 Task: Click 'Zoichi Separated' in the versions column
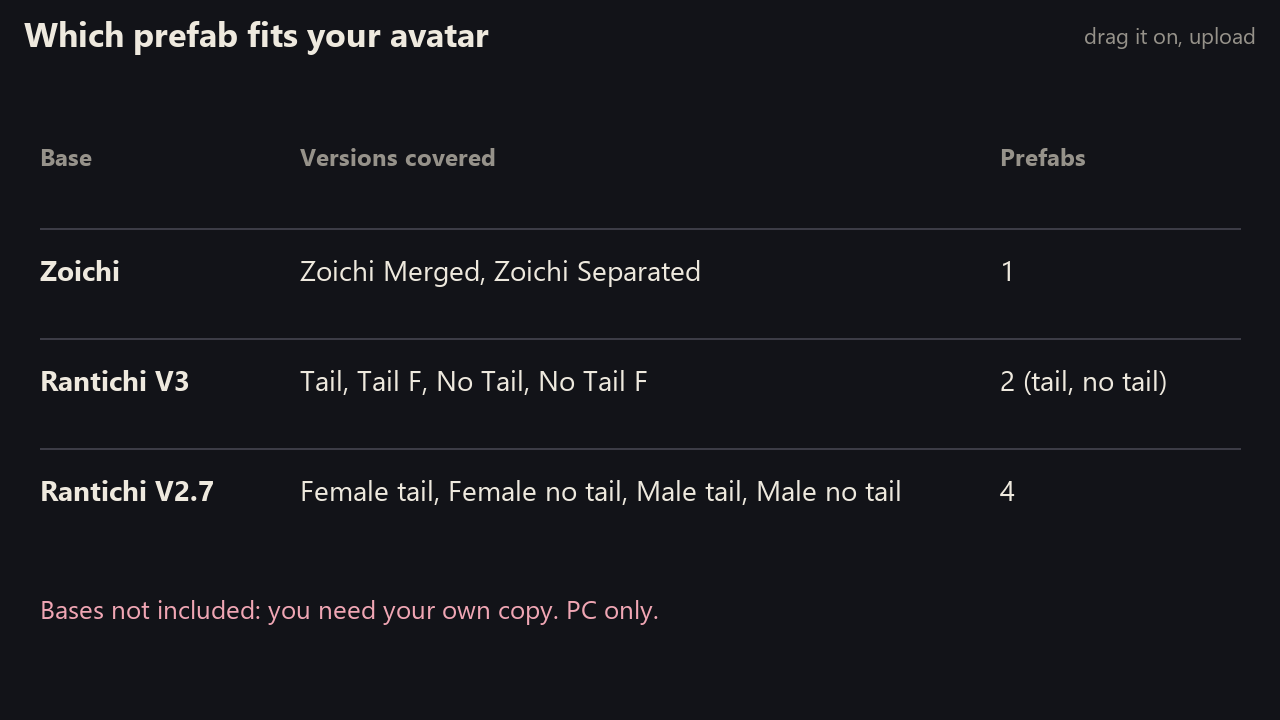coord(597,272)
